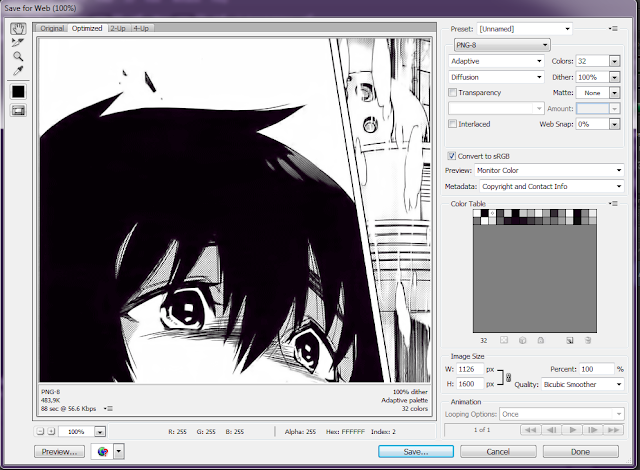Select the Zoom tool magnifier
The height and width of the screenshot is (470, 640).
point(18,56)
